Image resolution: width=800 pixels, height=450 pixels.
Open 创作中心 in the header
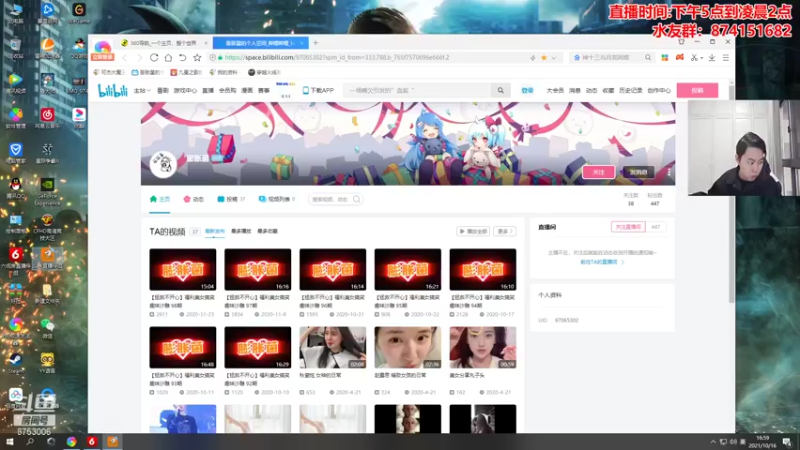[x=659, y=90]
